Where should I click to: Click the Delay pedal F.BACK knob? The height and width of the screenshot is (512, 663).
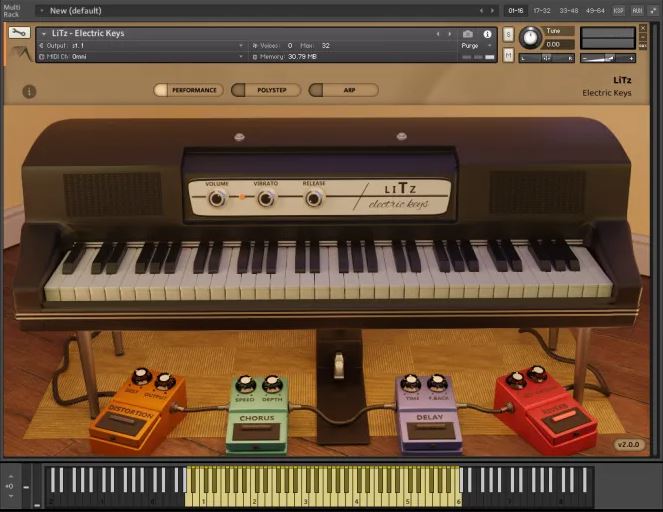438,383
